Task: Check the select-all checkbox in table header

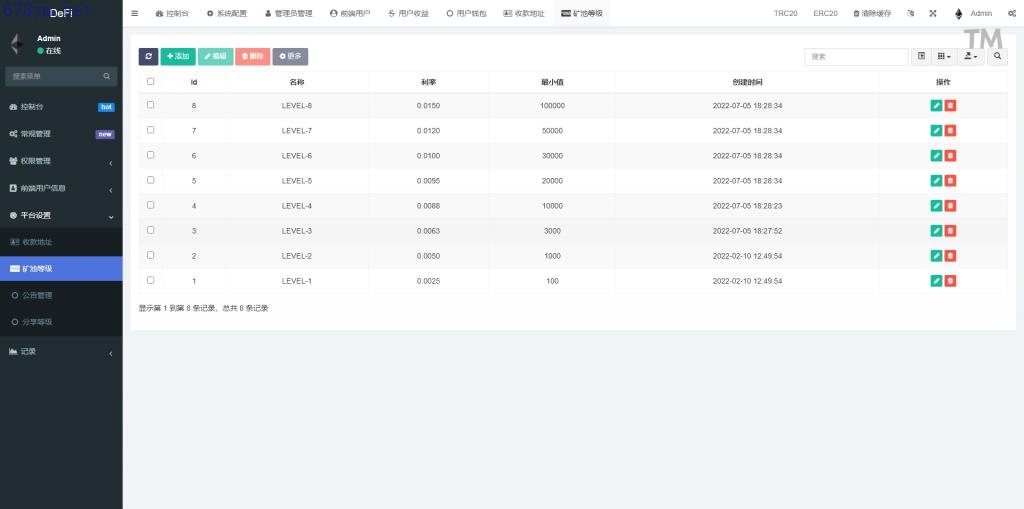Action: click(151, 81)
